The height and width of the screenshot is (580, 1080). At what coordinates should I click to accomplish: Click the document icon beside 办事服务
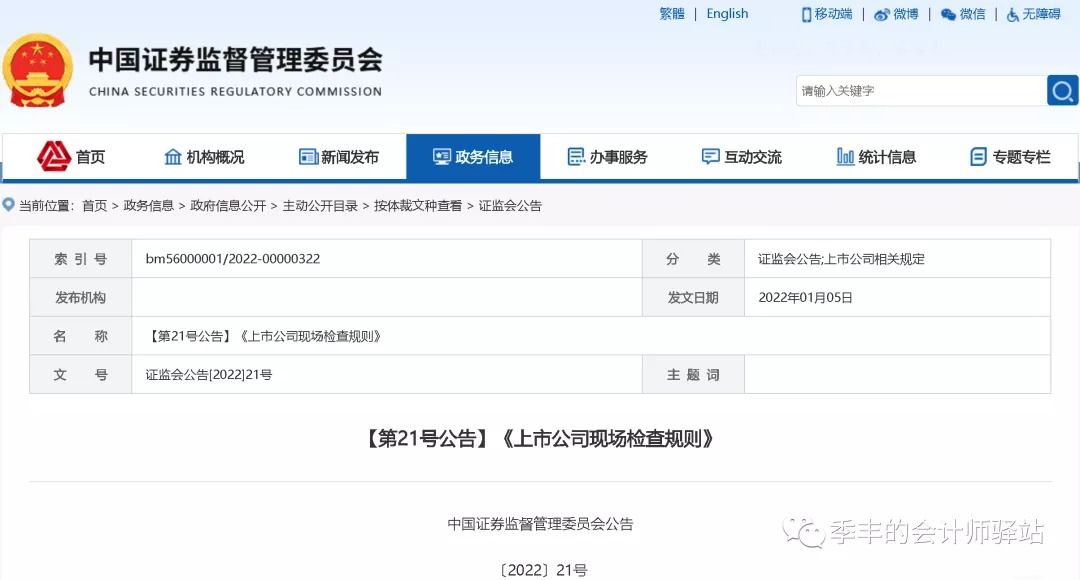[576, 157]
